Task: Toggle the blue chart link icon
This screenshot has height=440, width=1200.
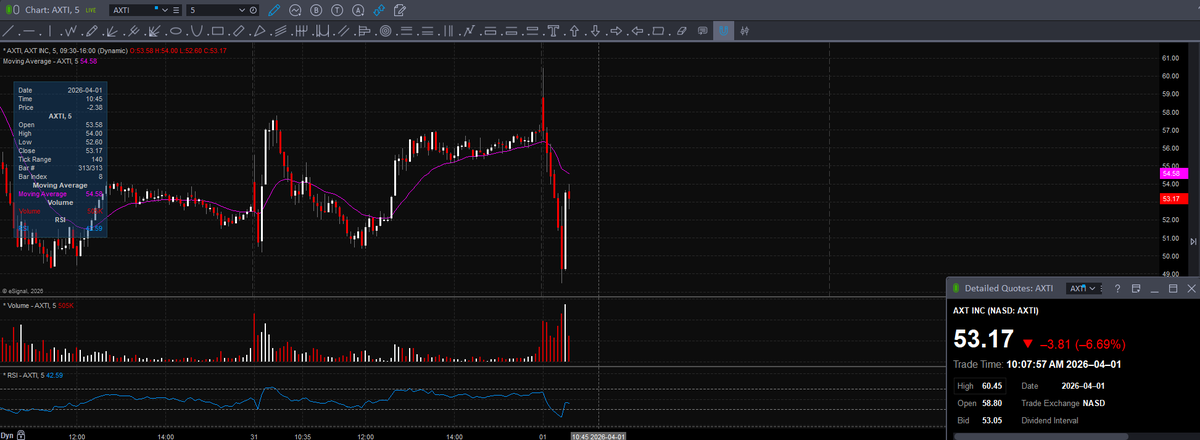Action: (379, 9)
